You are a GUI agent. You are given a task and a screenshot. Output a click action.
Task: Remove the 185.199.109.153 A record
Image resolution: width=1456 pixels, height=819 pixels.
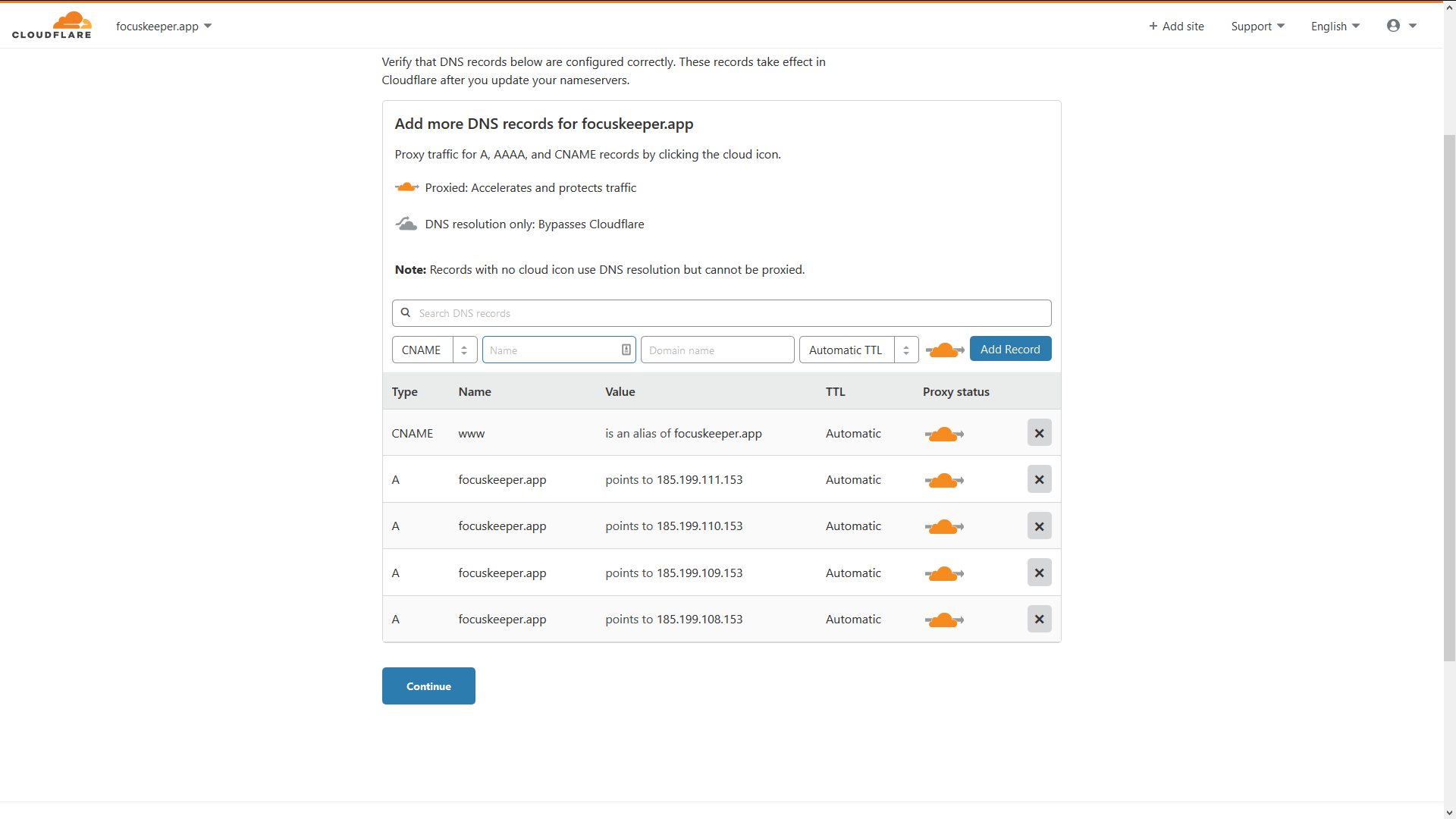coord(1039,573)
